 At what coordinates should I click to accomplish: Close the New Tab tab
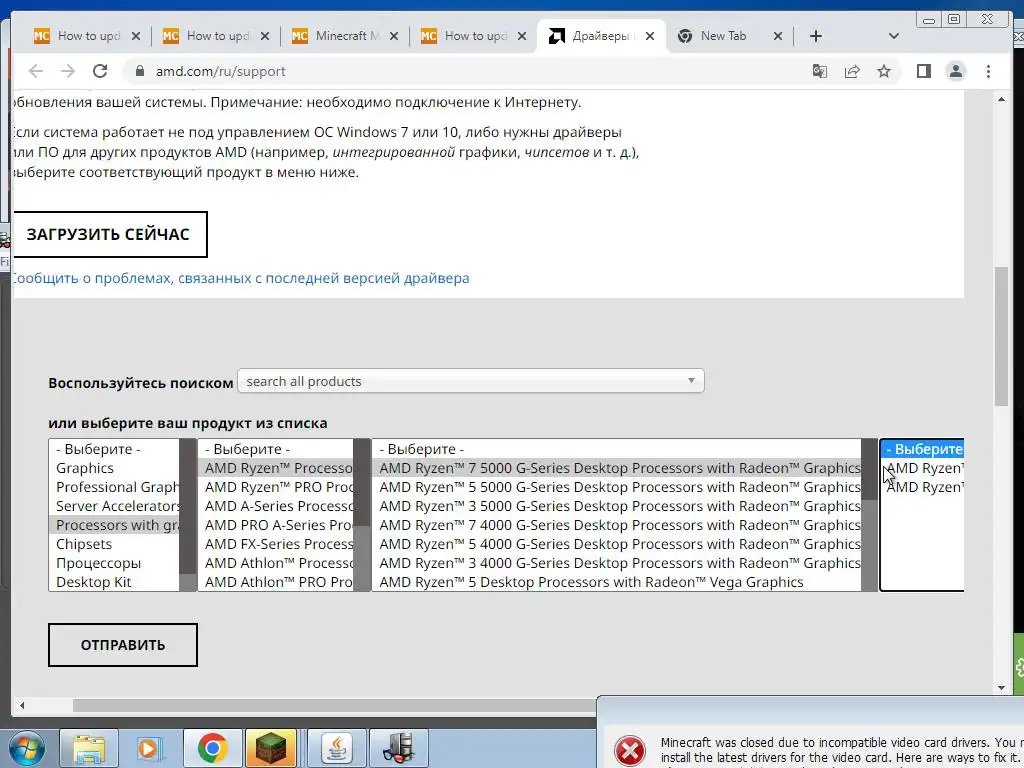coord(778,36)
